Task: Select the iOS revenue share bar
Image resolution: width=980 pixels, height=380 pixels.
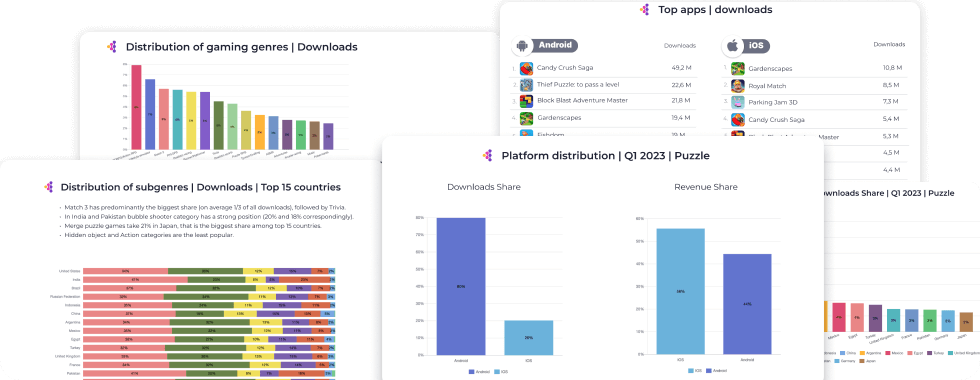Action: (681, 291)
